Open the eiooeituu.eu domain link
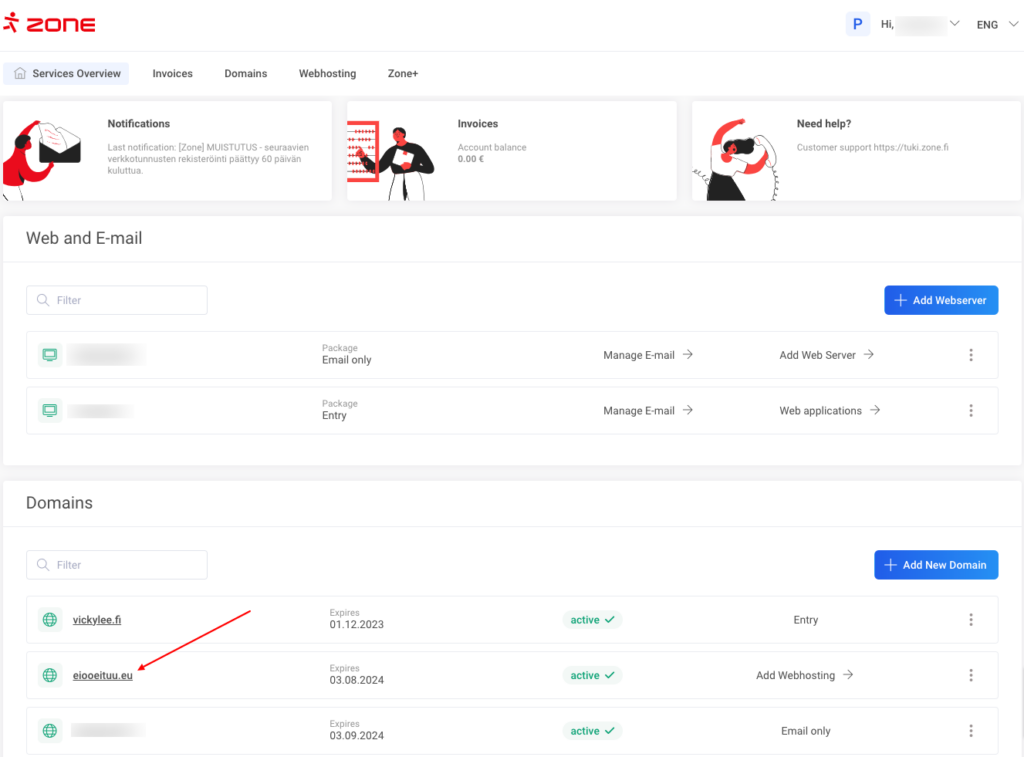 (x=102, y=676)
